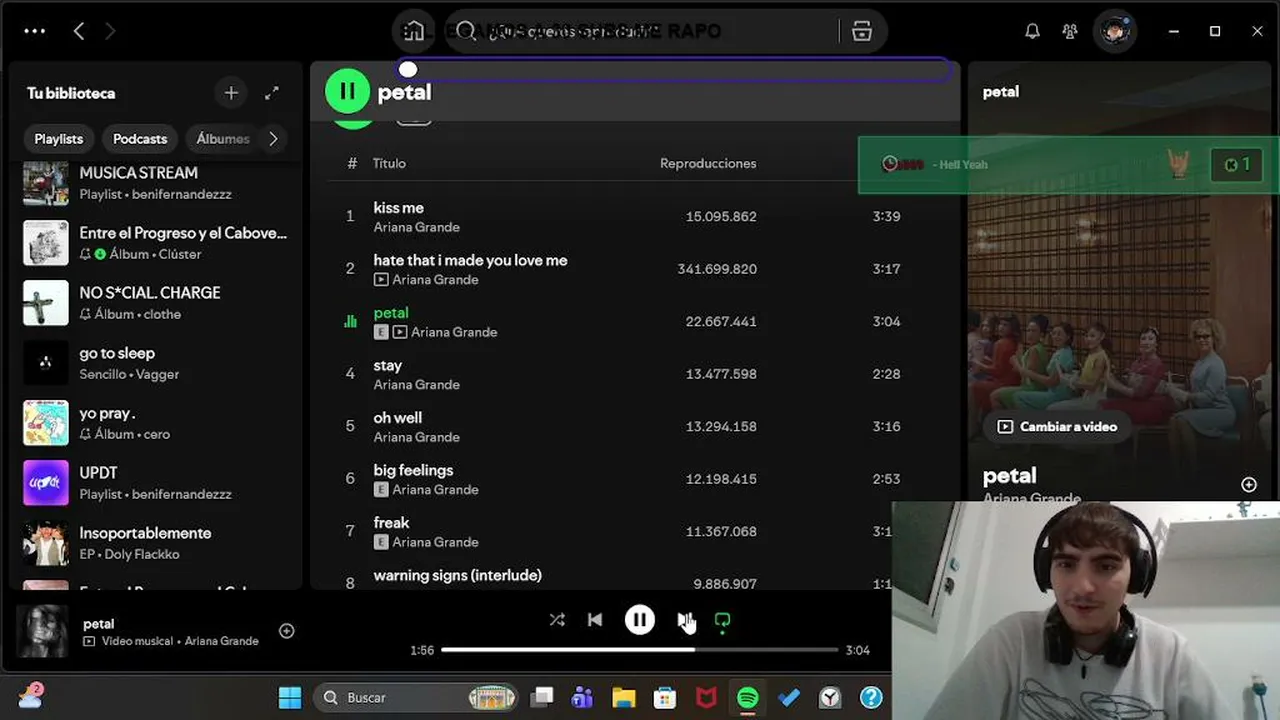Go back with the left arrow
This screenshot has height=720, width=1280.
[x=79, y=31]
